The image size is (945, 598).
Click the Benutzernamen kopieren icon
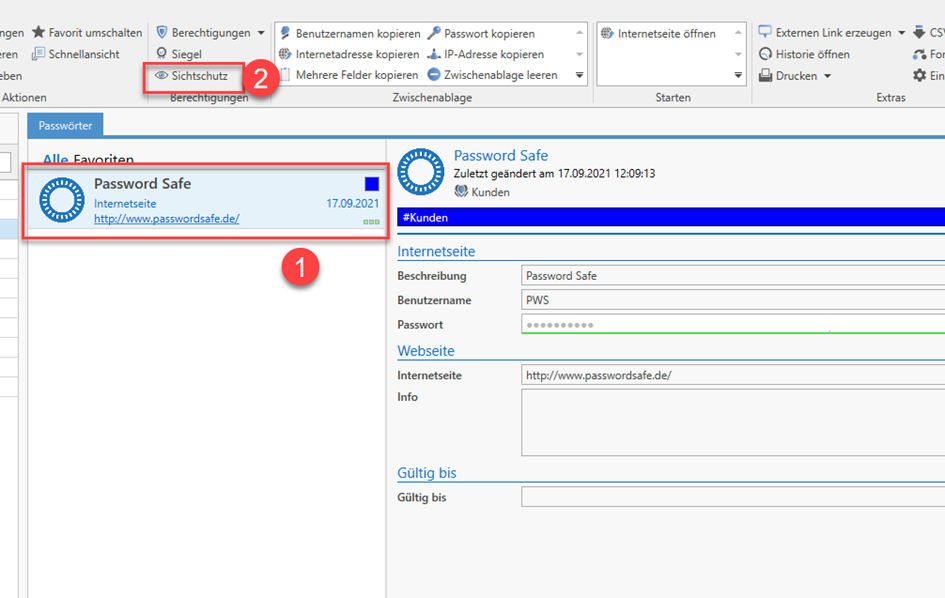(x=286, y=33)
